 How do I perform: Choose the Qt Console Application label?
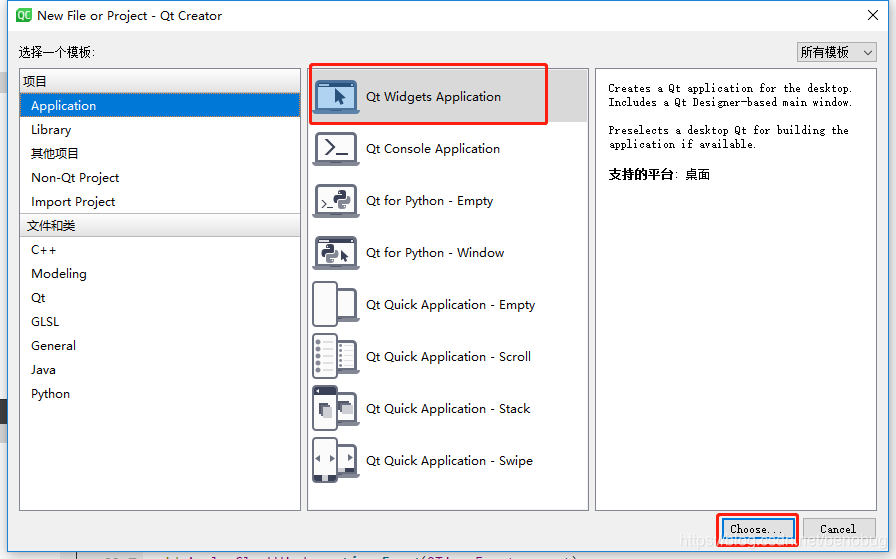[433, 149]
